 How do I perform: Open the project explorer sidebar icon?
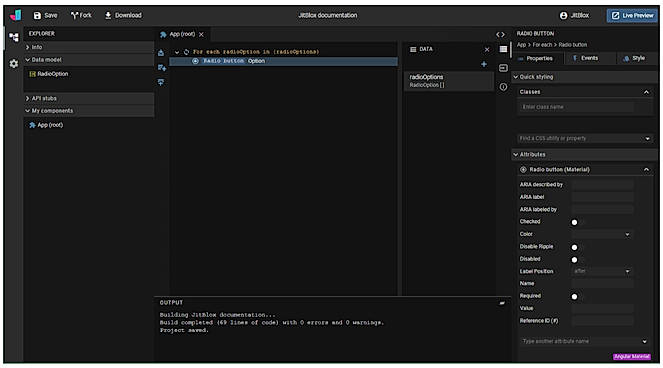[14, 37]
